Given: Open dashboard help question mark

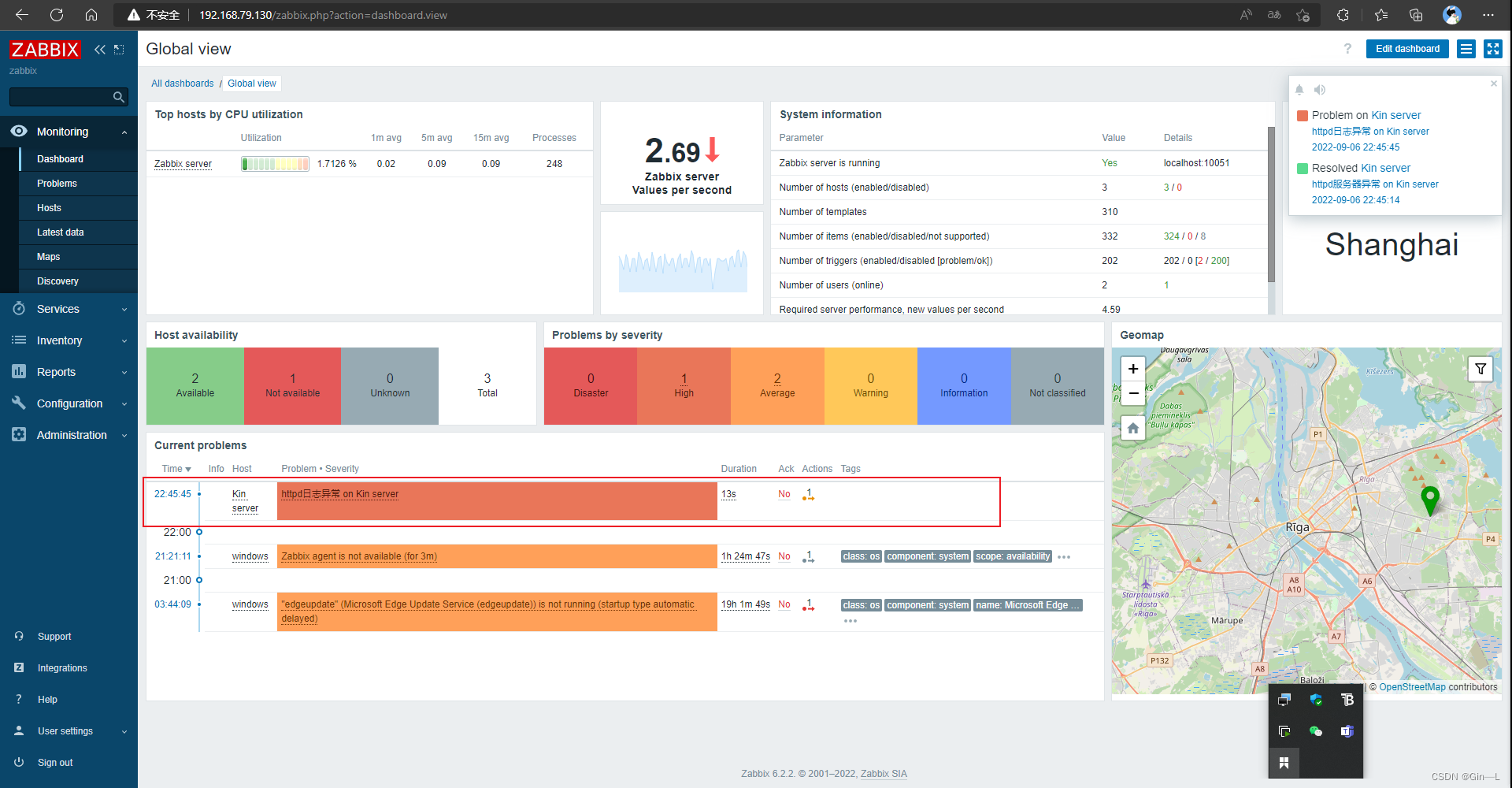Looking at the screenshot, I should pyautogui.click(x=1347, y=49).
